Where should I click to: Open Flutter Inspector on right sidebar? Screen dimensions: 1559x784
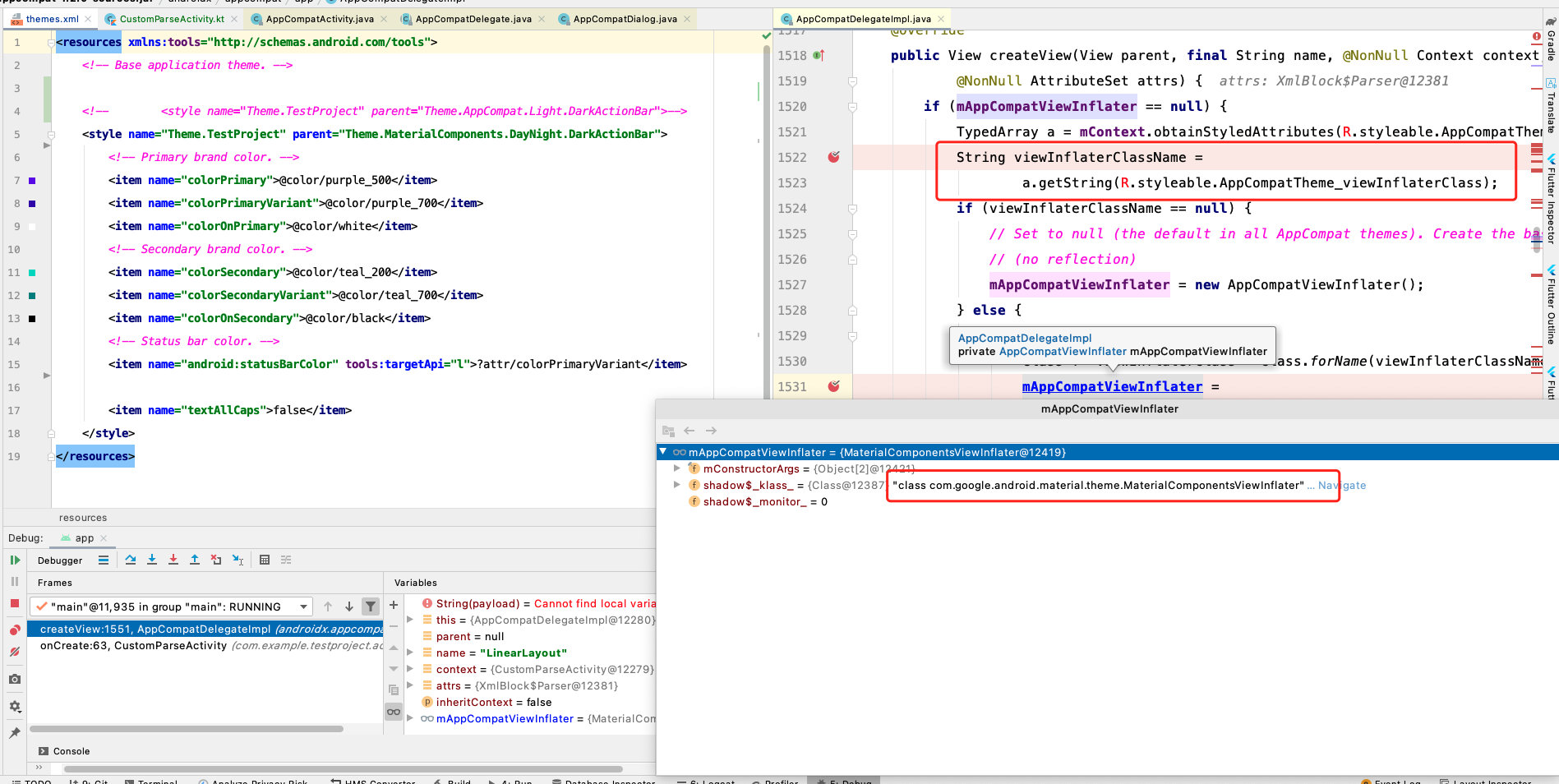(x=1551, y=199)
